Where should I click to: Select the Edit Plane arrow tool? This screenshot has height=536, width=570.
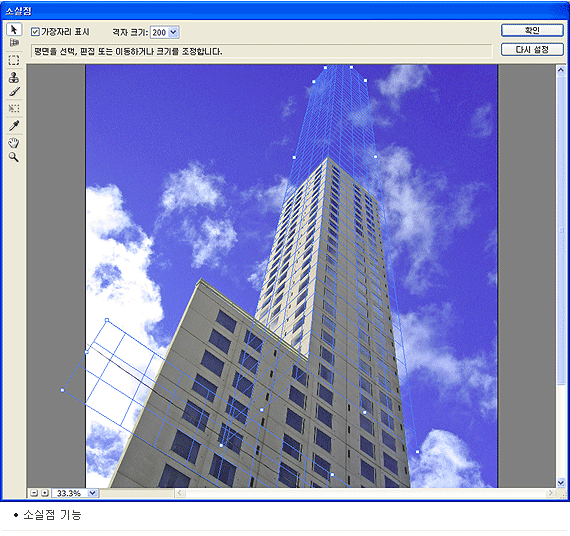14,29
